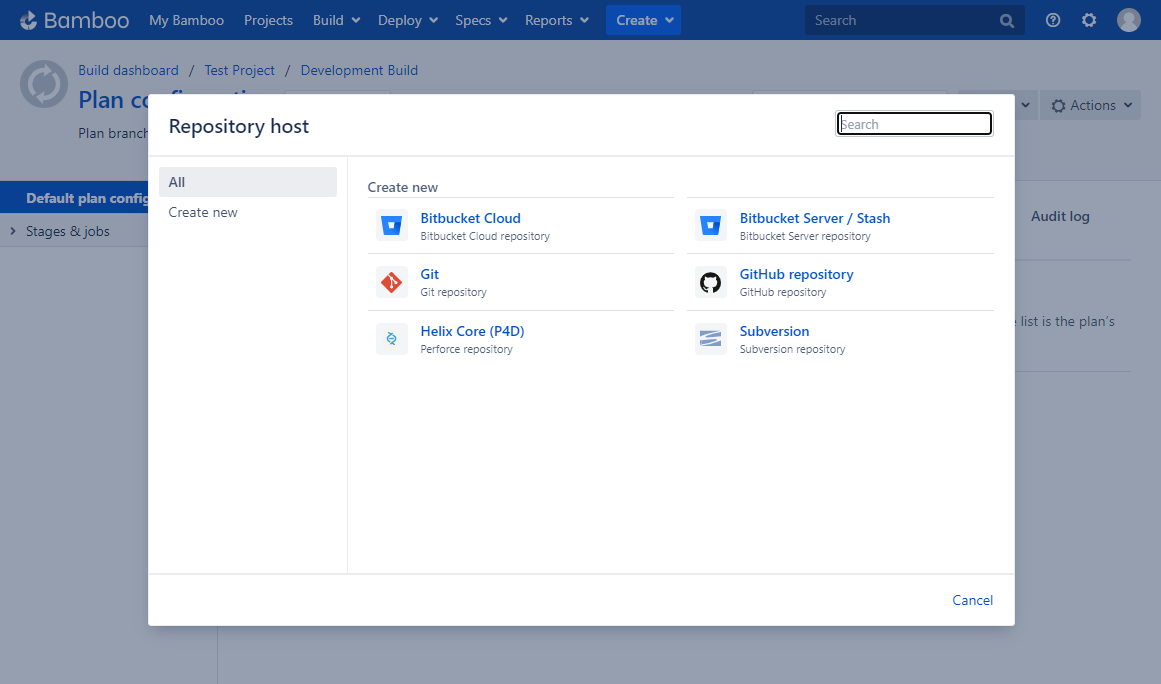Select Default plan configuration sidebar item
The width and height of the screenshot is (1161, 684).
pos(74,198)
